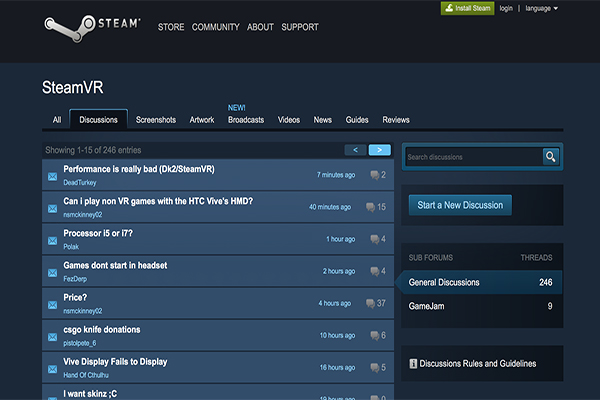Click reply bubble icon showing 2 replies
600x400 pixels.
click(x=375, y=175)
